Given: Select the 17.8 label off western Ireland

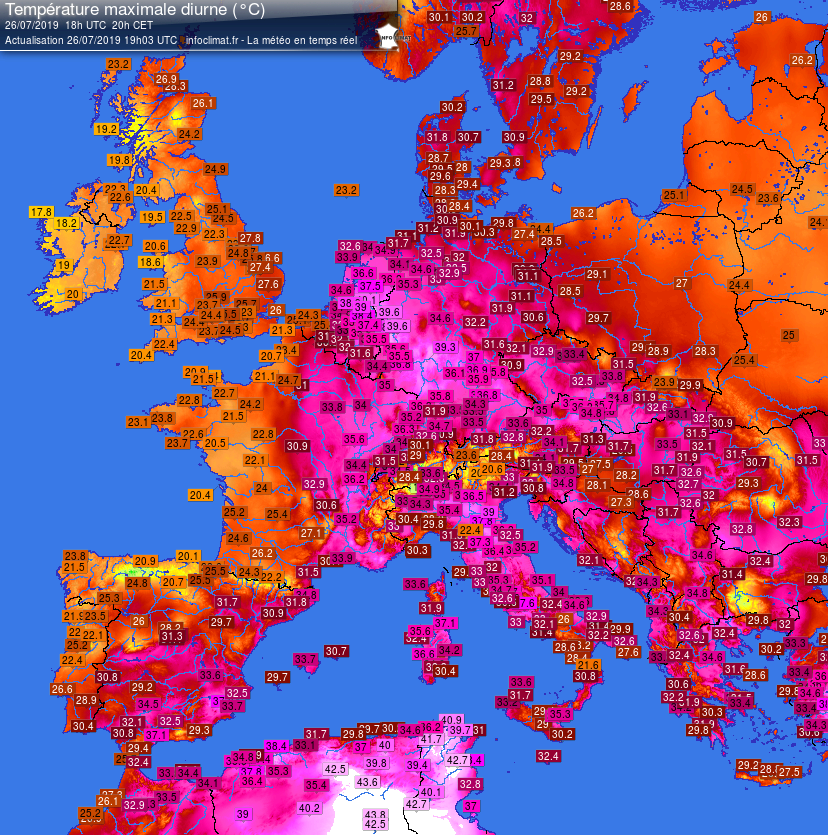Looking at the screenshot, I should point(41,212).
